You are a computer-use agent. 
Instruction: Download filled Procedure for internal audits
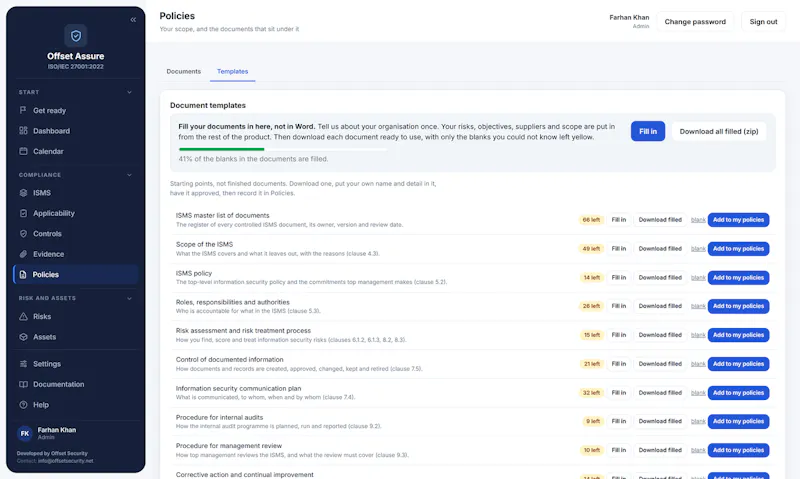click(x=660, y=421)
